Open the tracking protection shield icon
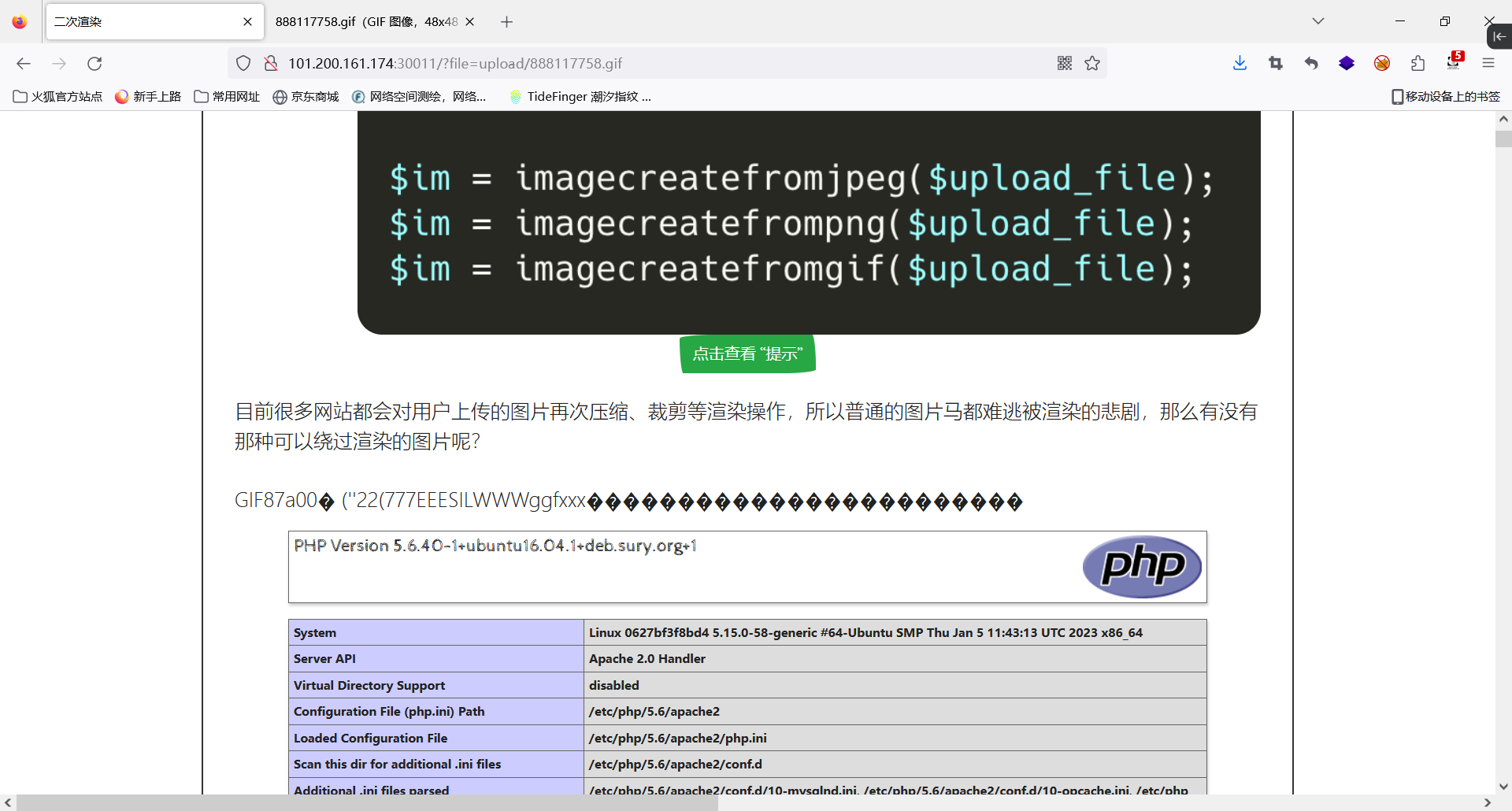The width and height of the screenshot is (1512, 811). (243, 64)
